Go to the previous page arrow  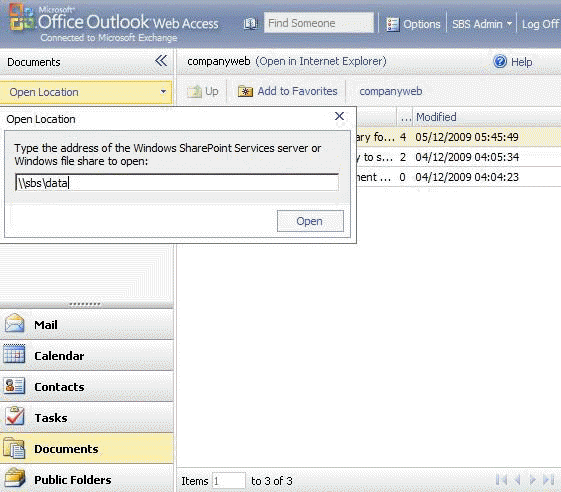[517, 479]
